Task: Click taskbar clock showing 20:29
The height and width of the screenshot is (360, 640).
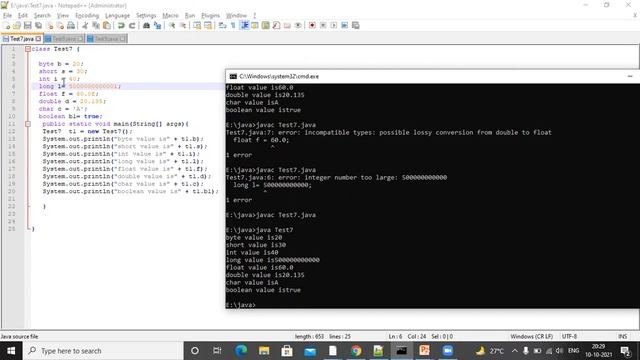Action: [599, 351]
